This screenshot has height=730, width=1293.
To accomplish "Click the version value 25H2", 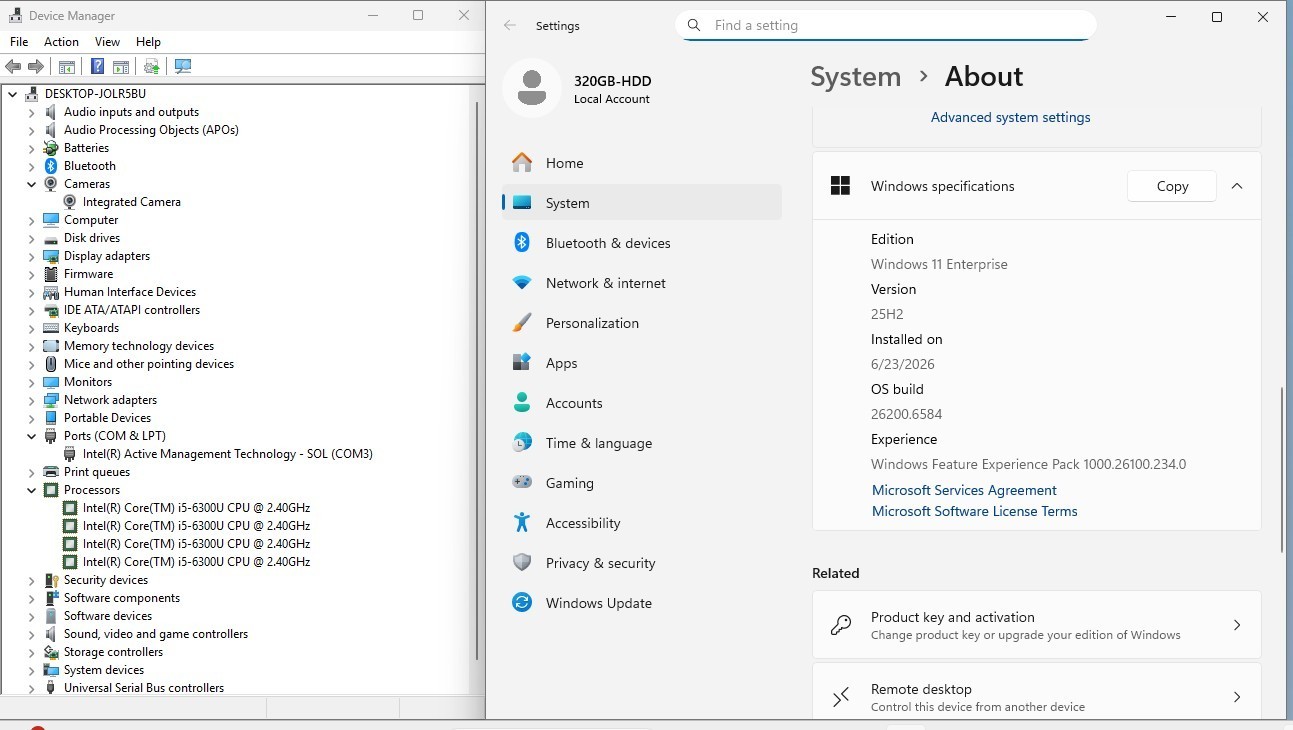I will coord(887,314).
